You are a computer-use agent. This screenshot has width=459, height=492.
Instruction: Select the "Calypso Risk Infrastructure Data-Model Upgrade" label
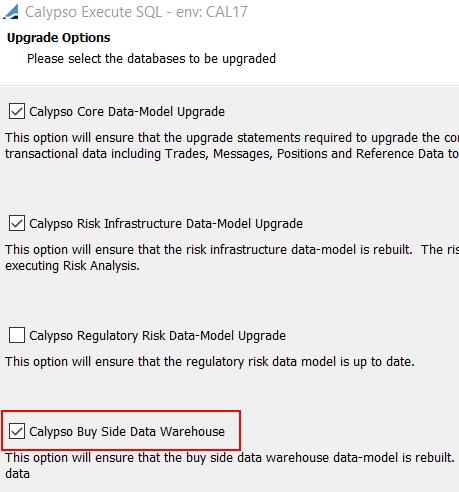(166, 224)
